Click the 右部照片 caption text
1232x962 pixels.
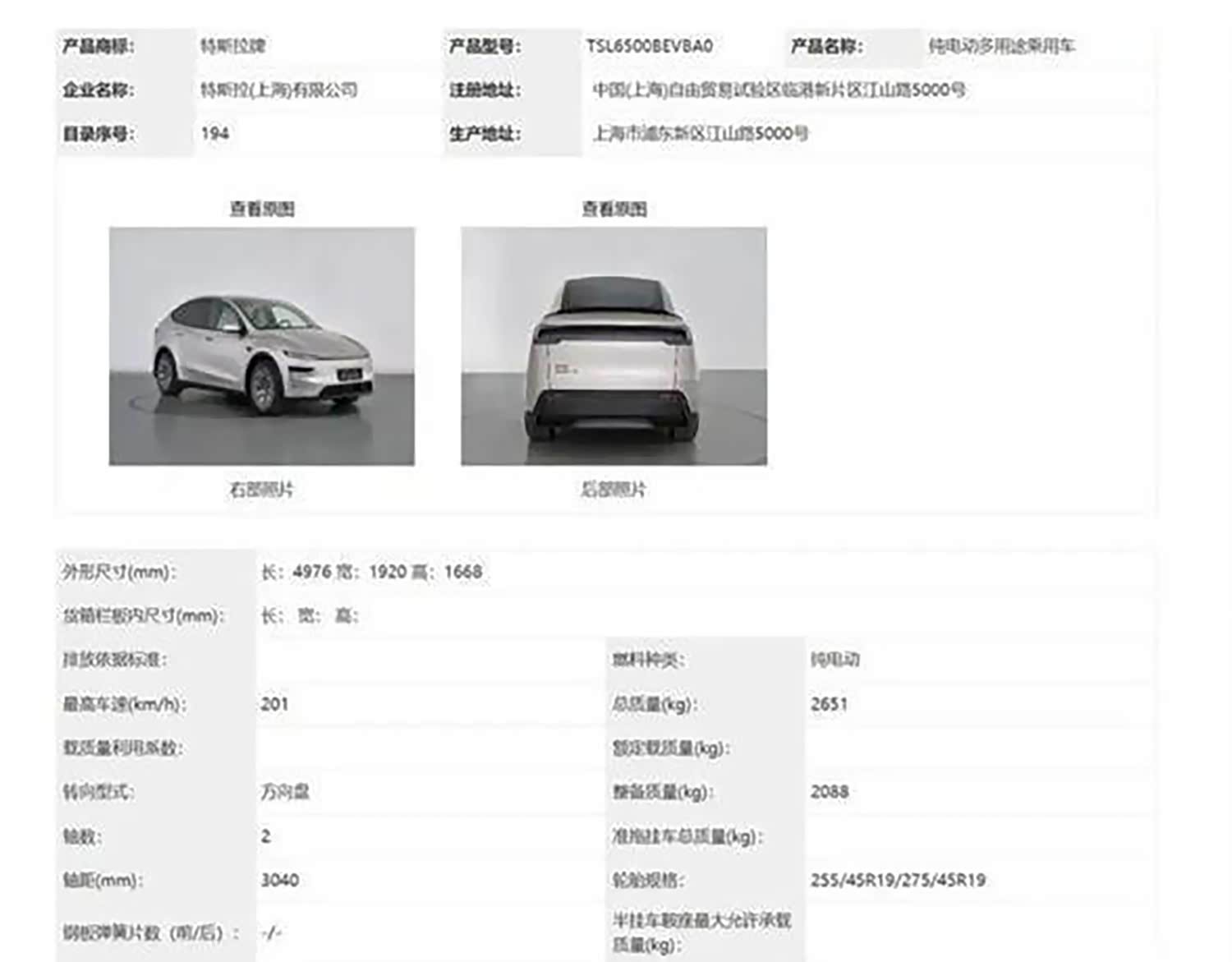point(261,490)
